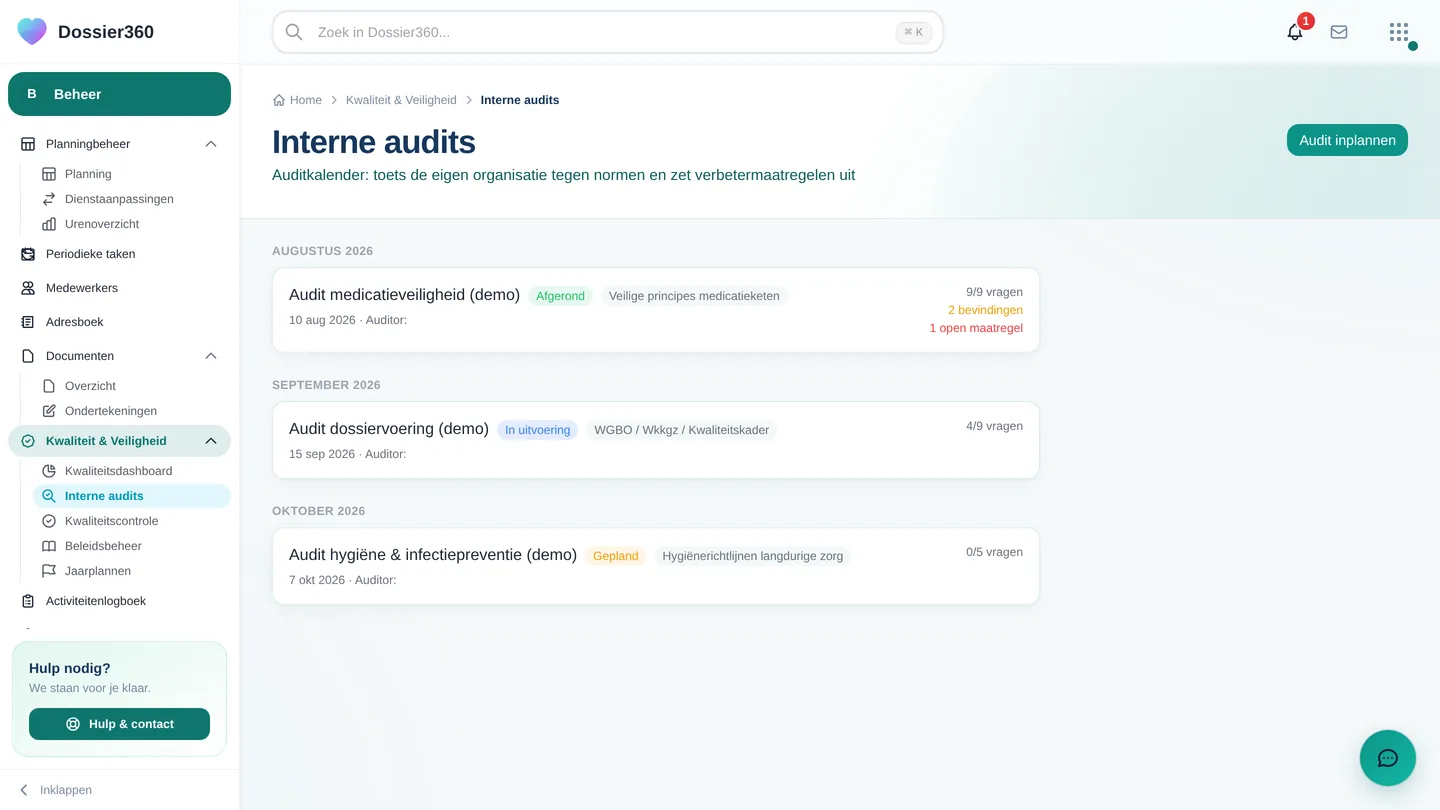Click the Kwaliteitsdashboard pie chart icon
The height and width of the screenshot is (810, 1440).
[x=49, y=471]
